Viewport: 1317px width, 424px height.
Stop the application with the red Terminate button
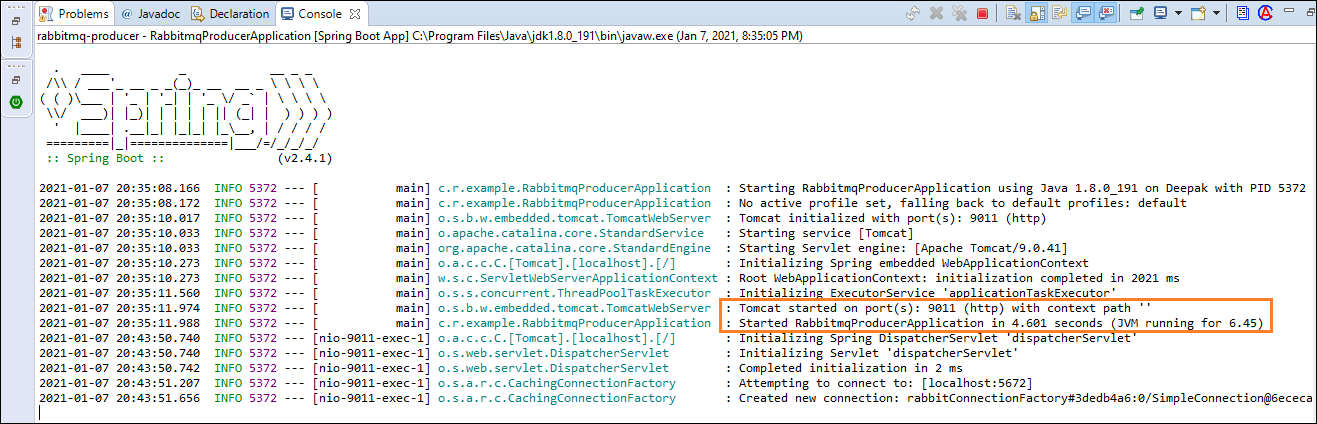click(982, 14)
